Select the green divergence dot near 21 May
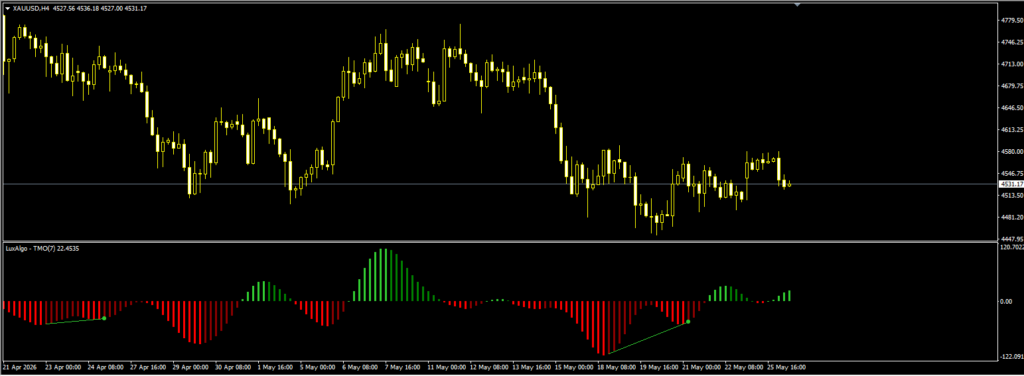The image size is (1024, 376). tap(688, 322)
